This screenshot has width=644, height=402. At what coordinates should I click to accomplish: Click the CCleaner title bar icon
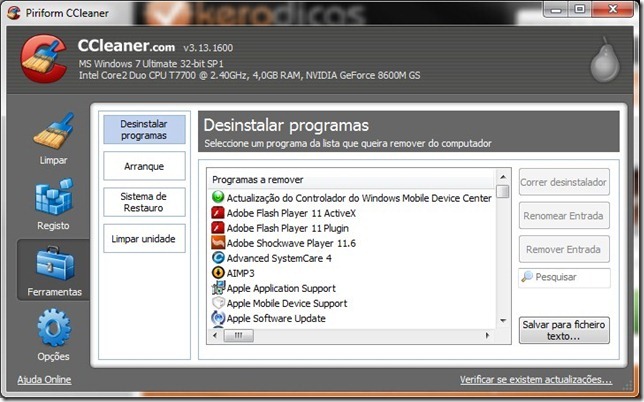coord(13,12)
